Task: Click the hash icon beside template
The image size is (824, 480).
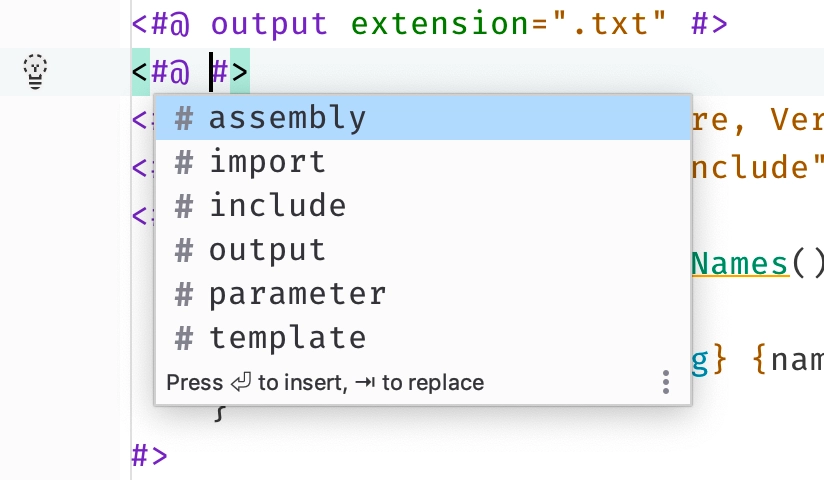Action: 184,338
